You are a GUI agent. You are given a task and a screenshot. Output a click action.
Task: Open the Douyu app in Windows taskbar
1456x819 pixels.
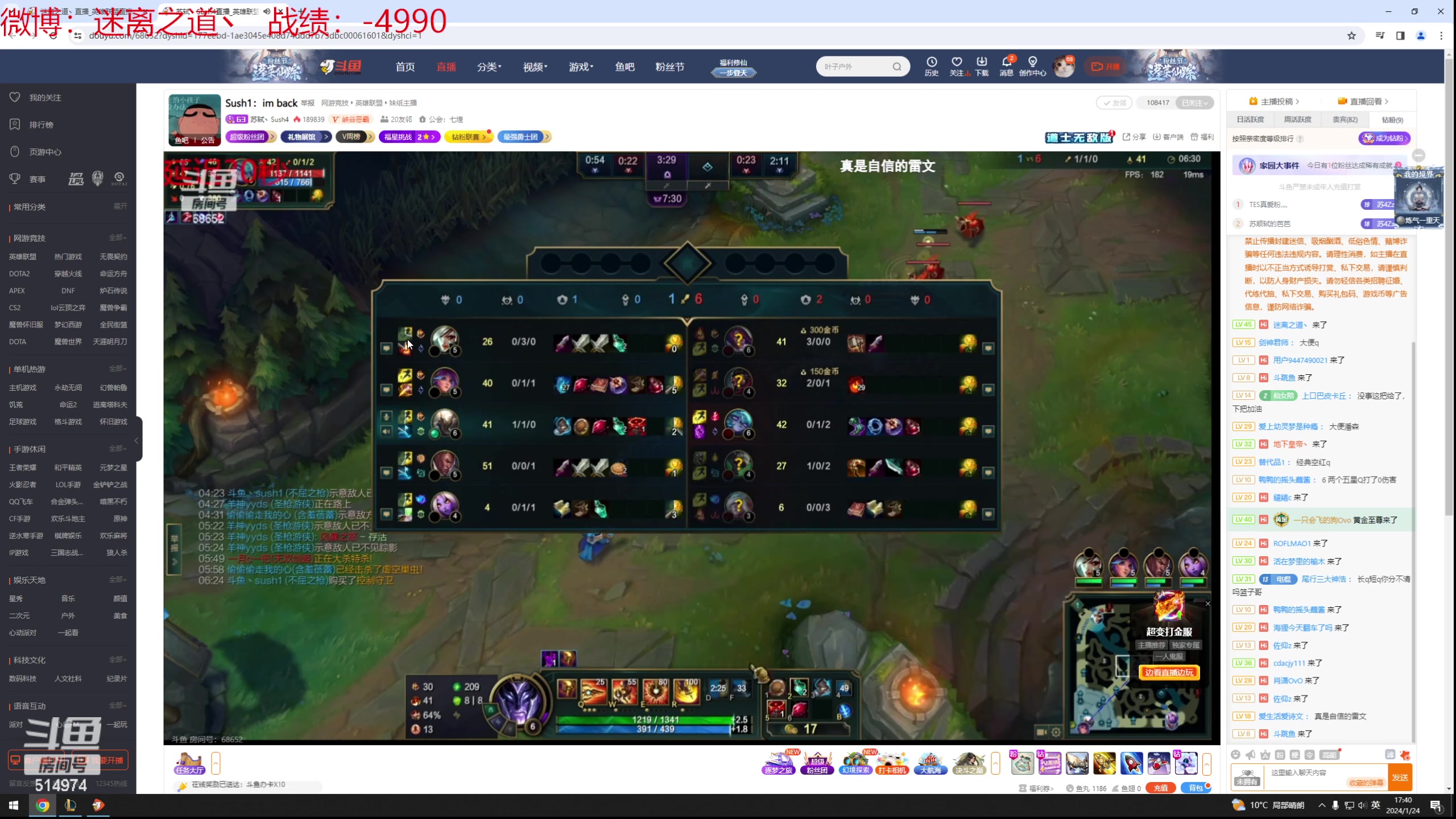click(98, 805)
